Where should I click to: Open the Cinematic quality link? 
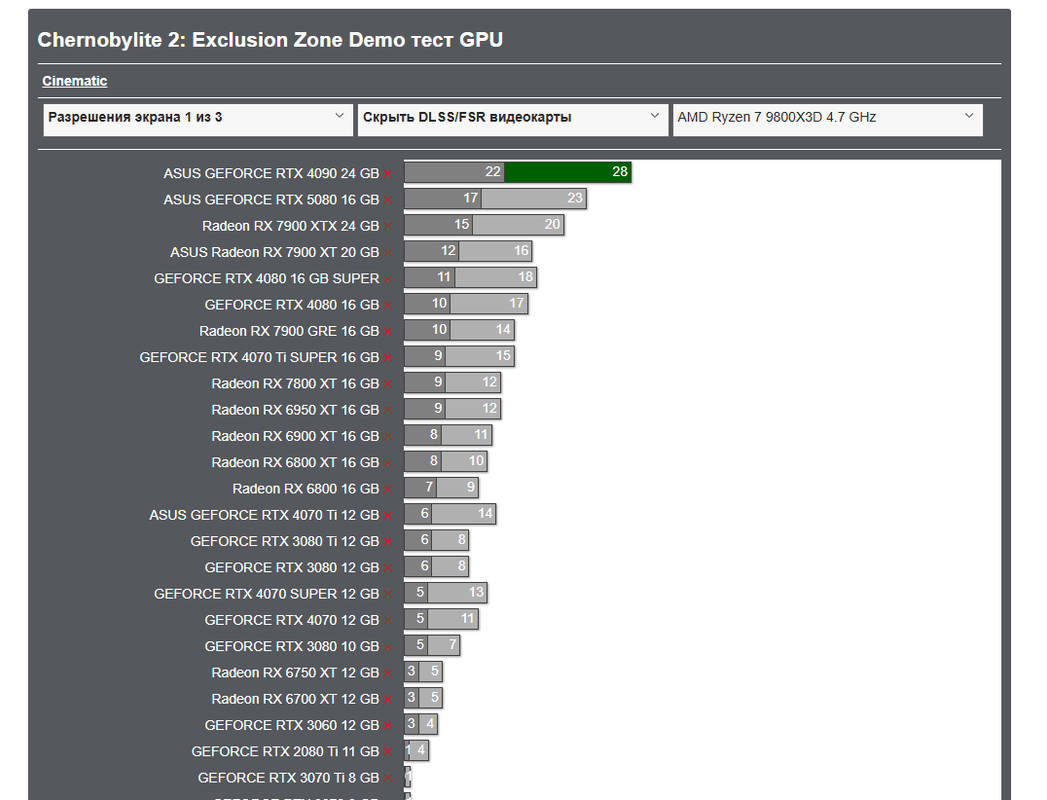[74, 81]
